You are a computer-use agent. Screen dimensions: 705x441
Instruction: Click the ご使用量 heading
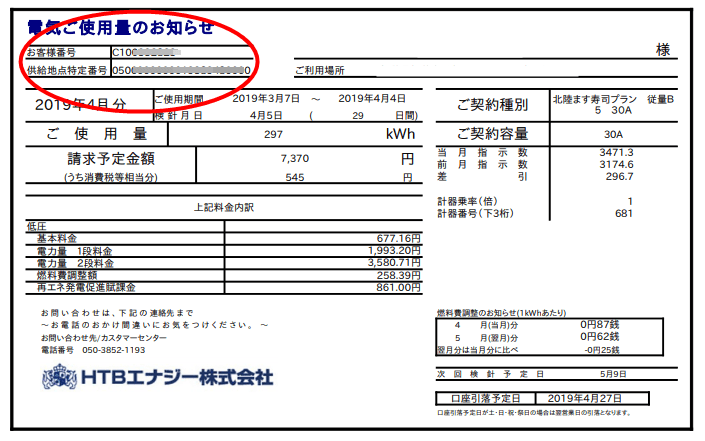pyautogui.click(x=97, y=134)
